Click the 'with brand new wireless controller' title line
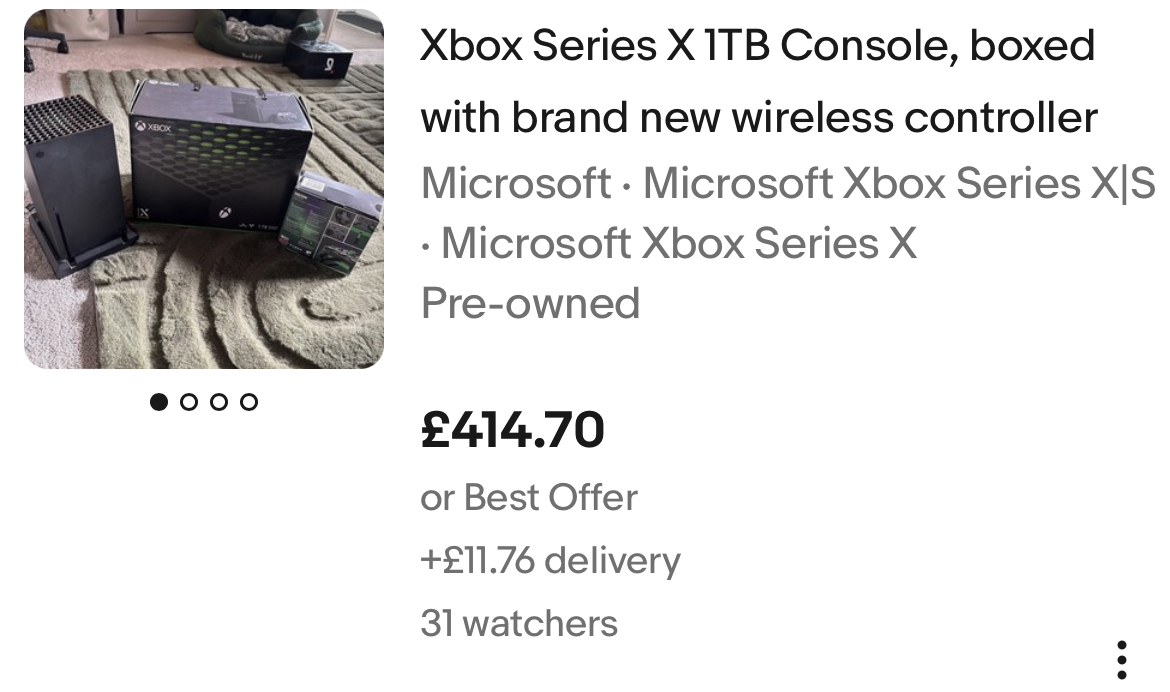 (759, 118)
